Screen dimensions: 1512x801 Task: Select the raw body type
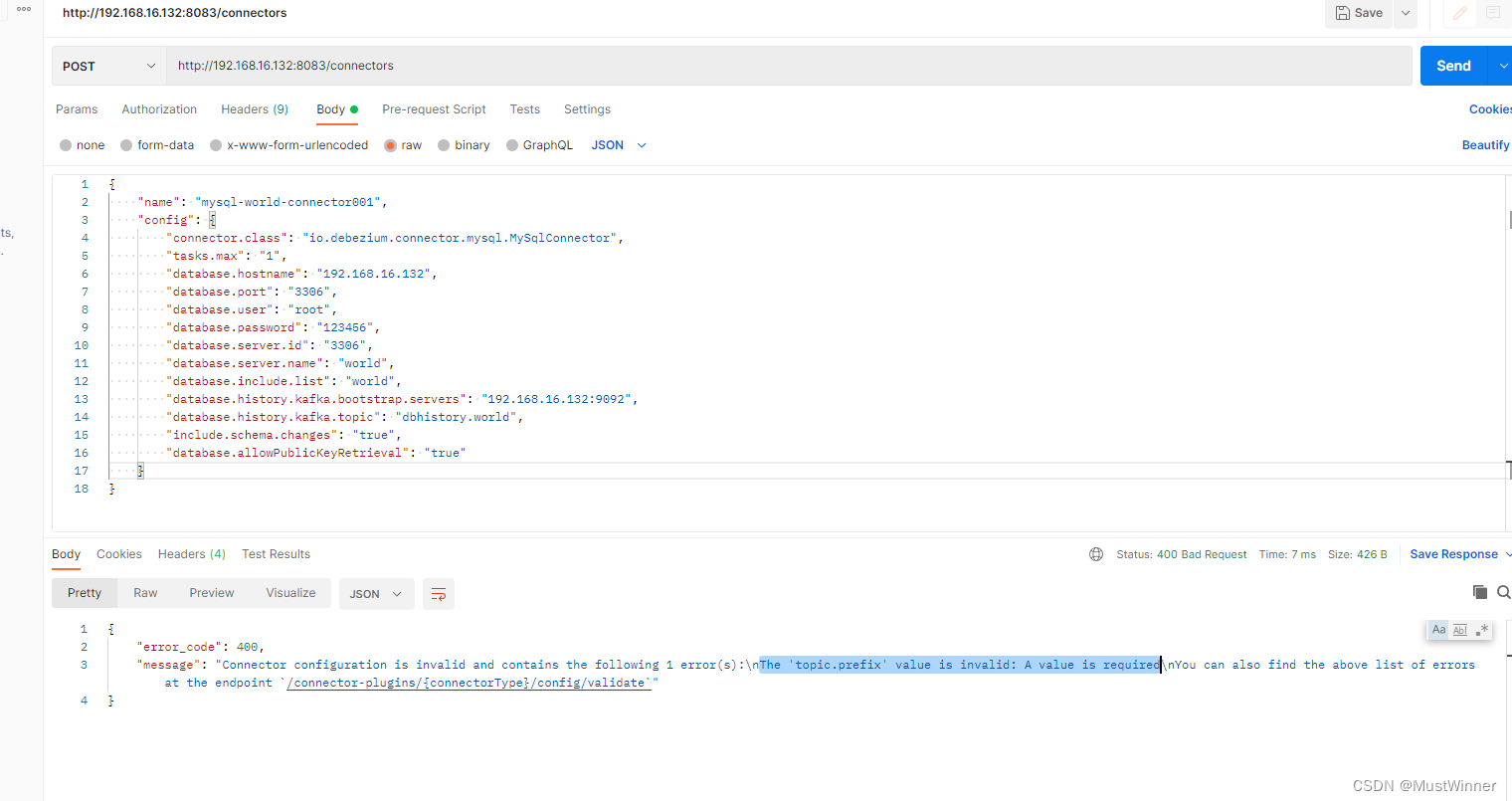click(403, 145)
